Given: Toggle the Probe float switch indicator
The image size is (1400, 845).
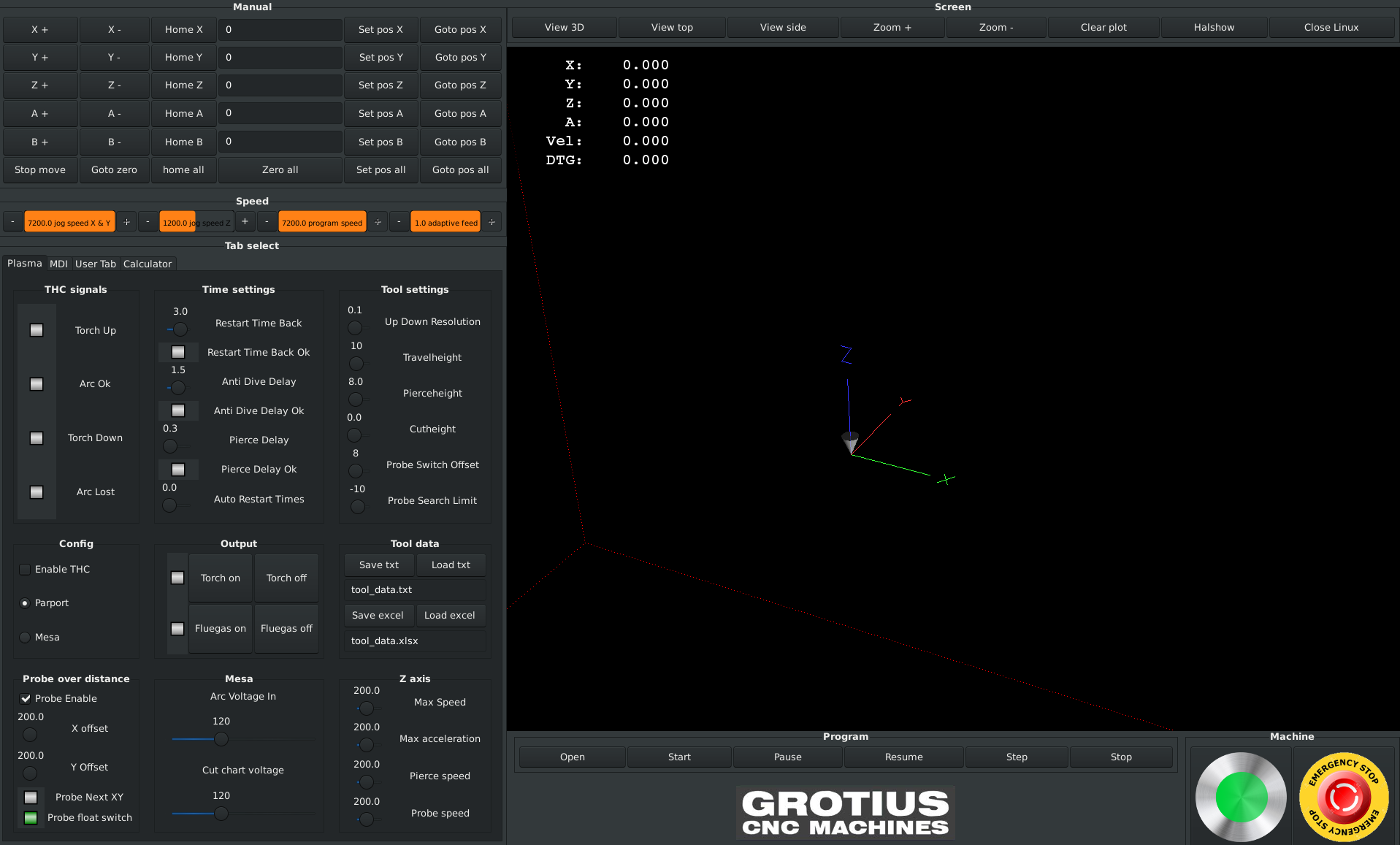Looking at the screenshot, I should tap(31, 818).
